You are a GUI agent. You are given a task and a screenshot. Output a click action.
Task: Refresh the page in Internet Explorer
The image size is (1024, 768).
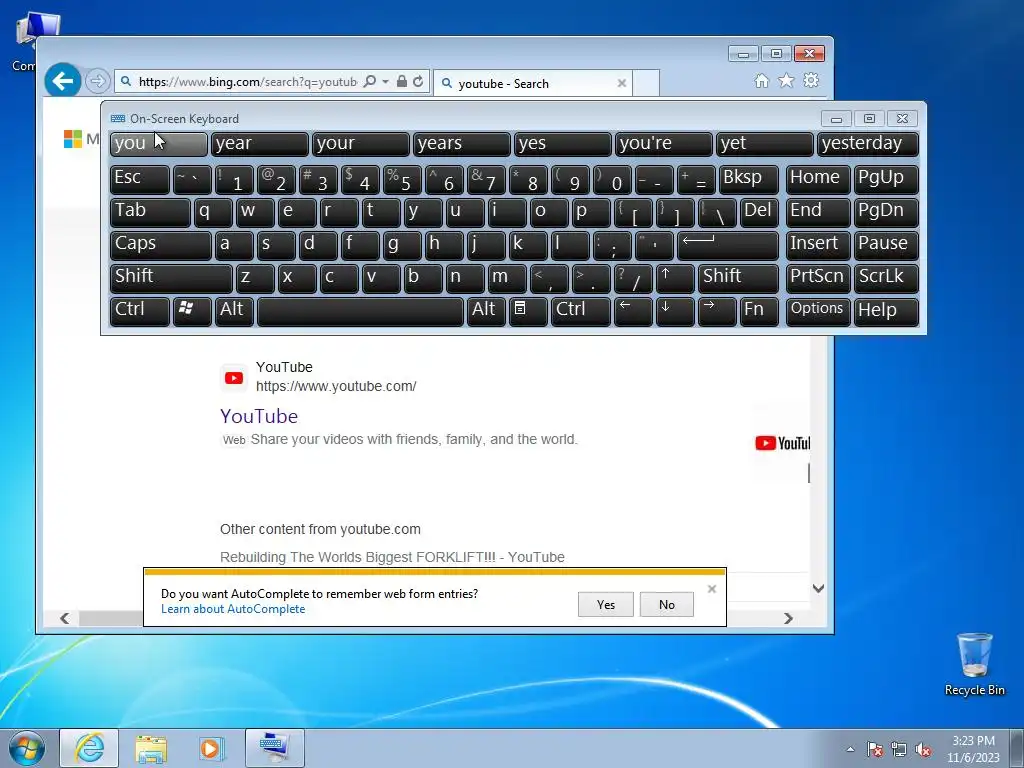coord(418,81)
